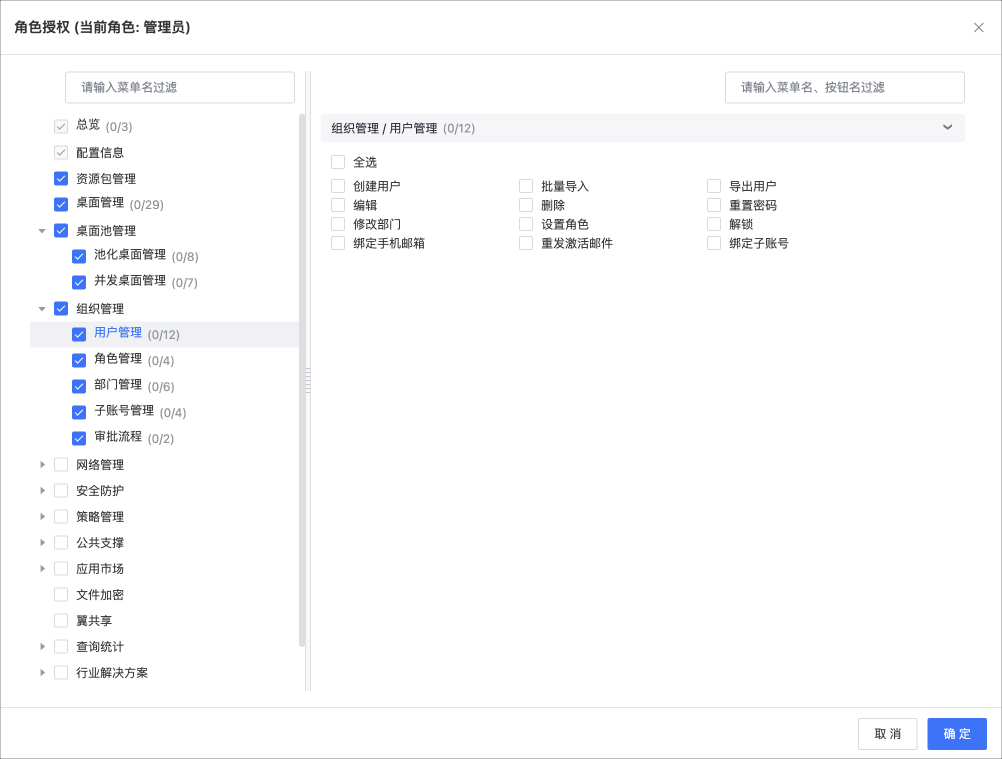This screenshot has width=1002, height=759.
Task: Uncheck the 审批流程 menu checkbox
Action: [79, 437]
